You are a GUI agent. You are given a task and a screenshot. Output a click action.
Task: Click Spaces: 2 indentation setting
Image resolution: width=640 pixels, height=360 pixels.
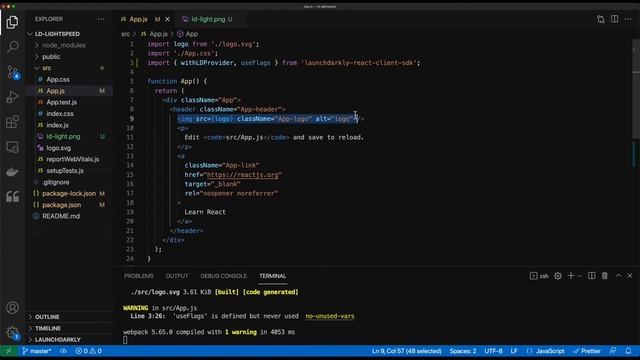coord(463,351)
